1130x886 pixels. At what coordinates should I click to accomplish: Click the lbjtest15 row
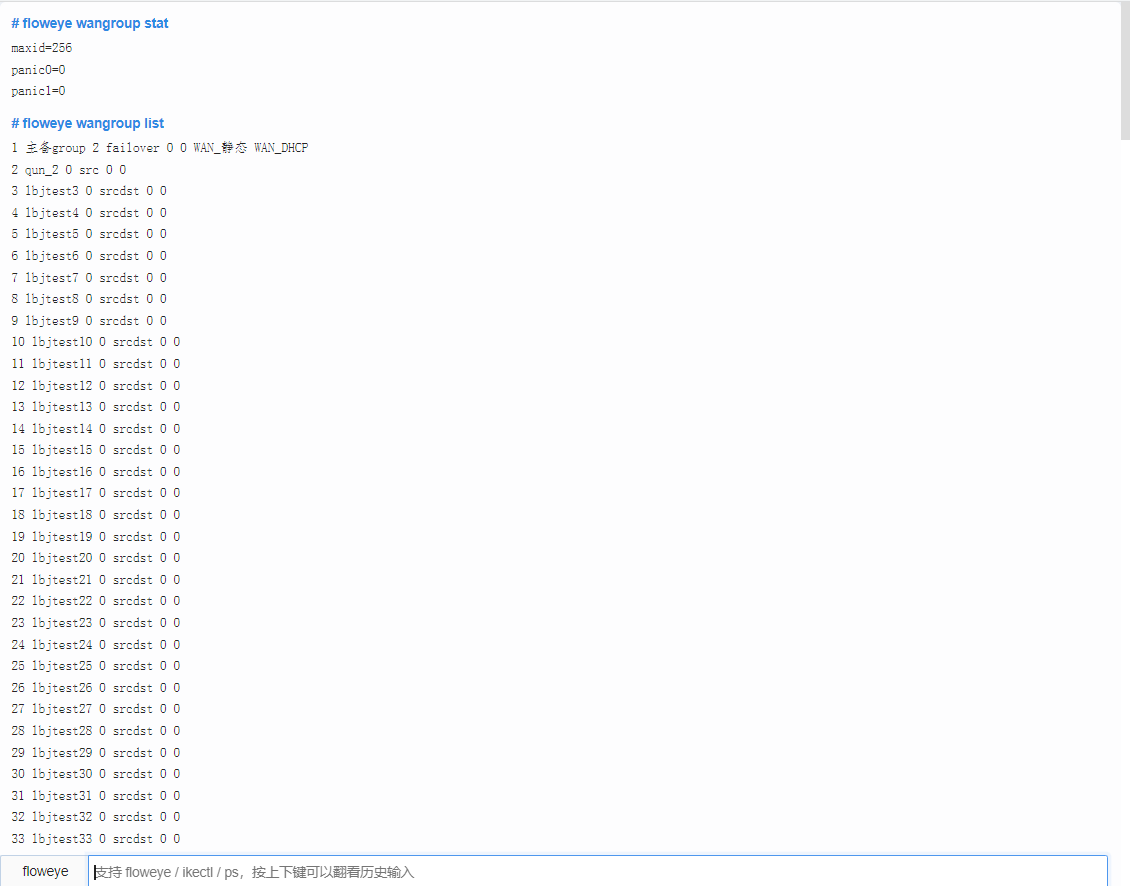[x=96, y=450]
